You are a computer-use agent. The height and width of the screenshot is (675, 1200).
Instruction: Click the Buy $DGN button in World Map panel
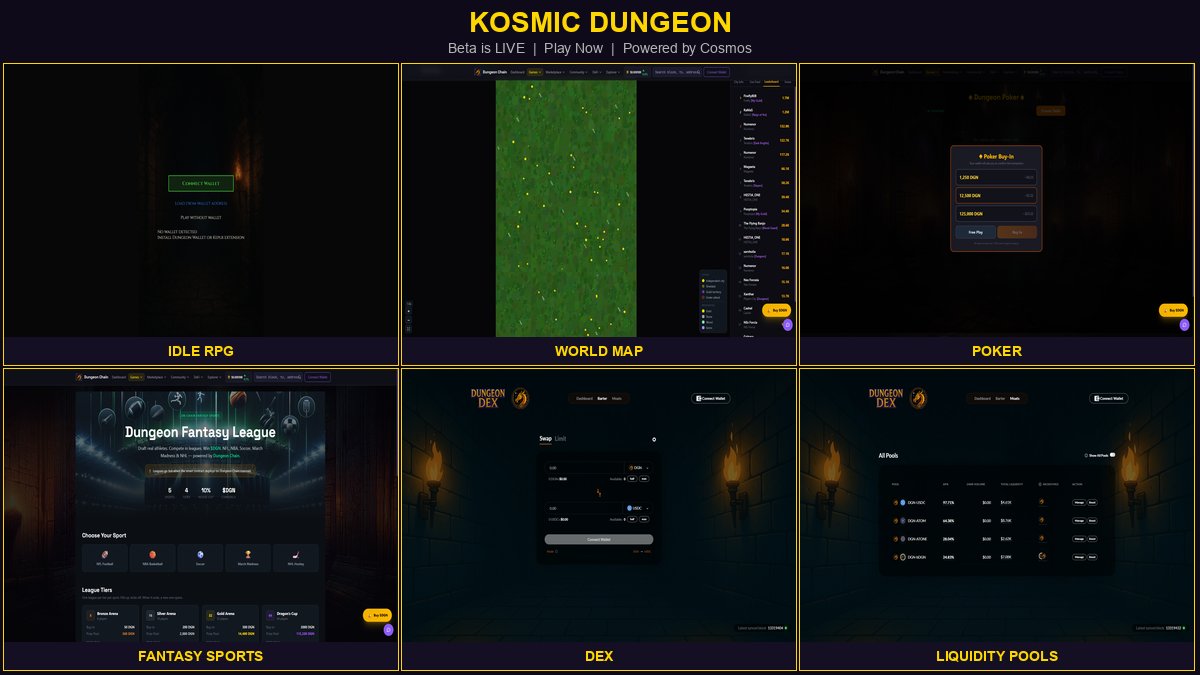[x=776, y=310]
